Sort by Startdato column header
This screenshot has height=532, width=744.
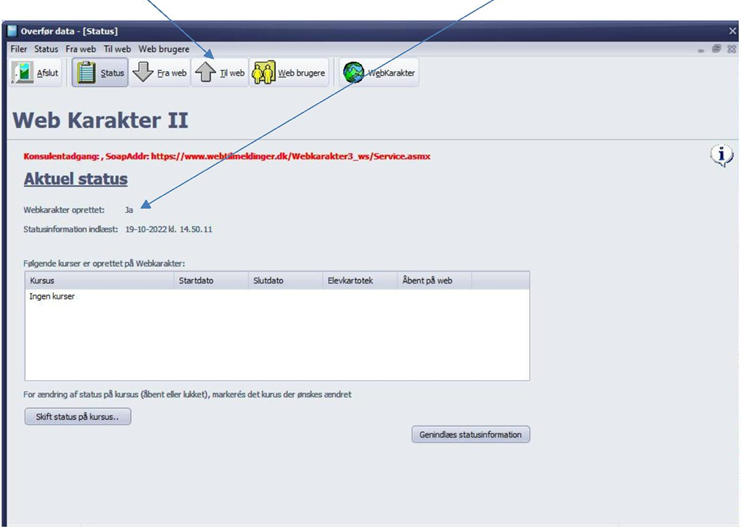coord(211,280)
